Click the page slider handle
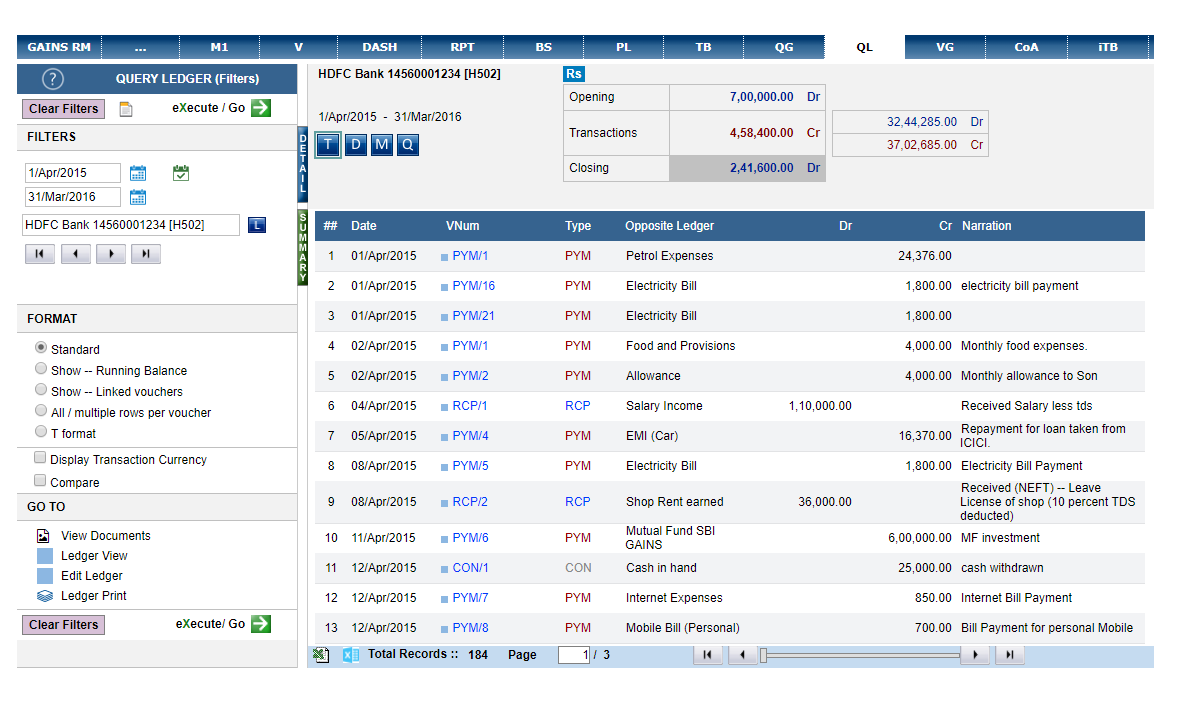1179x705 pixels. click(763, 655)
